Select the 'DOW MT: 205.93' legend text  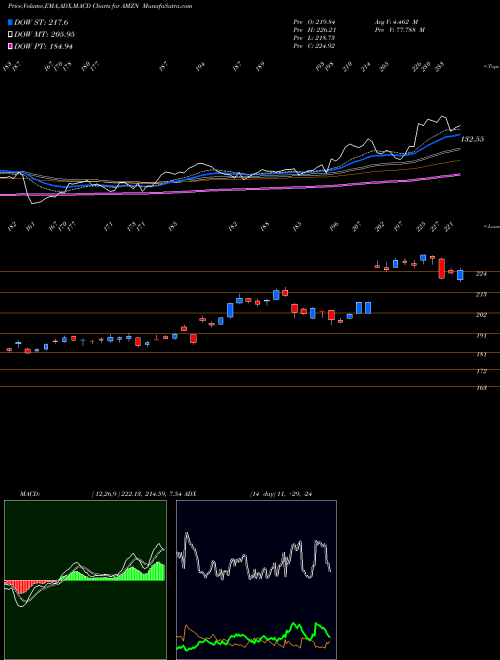pos(45,34)
